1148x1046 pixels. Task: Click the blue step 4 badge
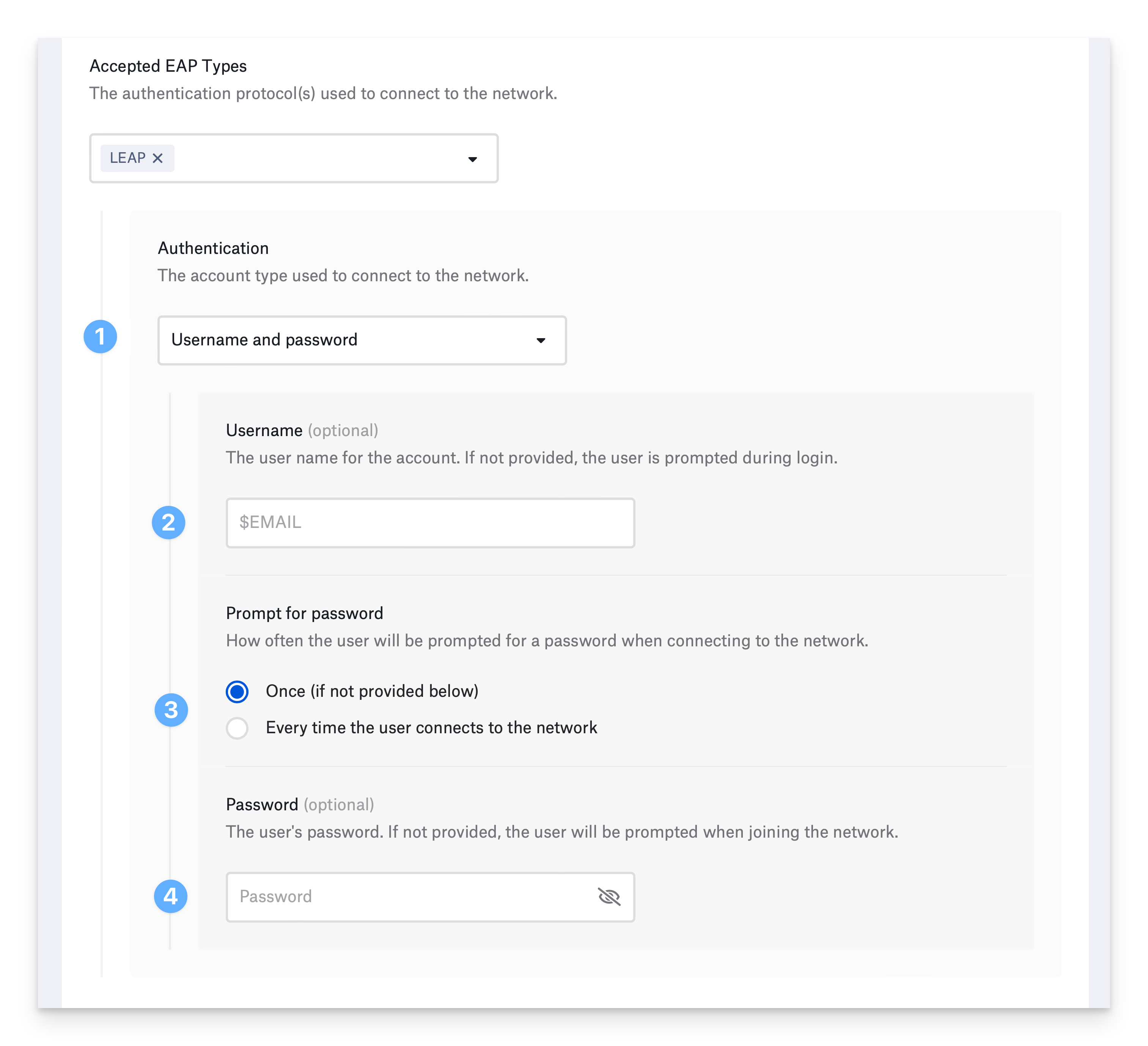(x=171, y=897)
